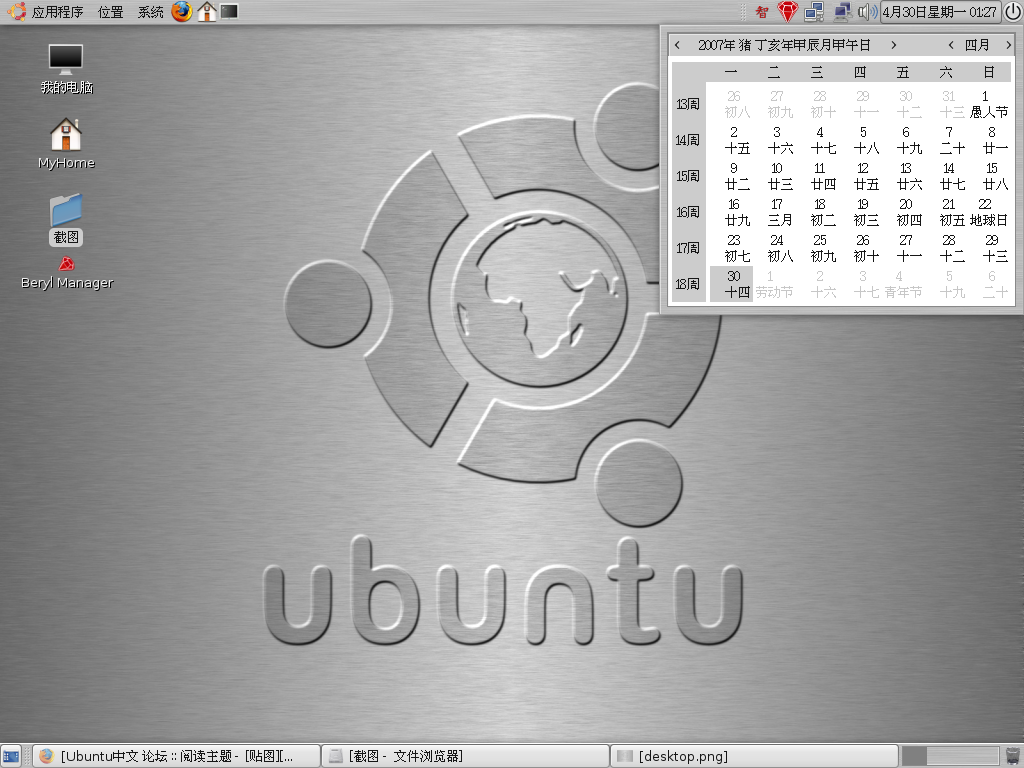Open the 位置 menu
1024x768 pixels.
click(110, 12)
